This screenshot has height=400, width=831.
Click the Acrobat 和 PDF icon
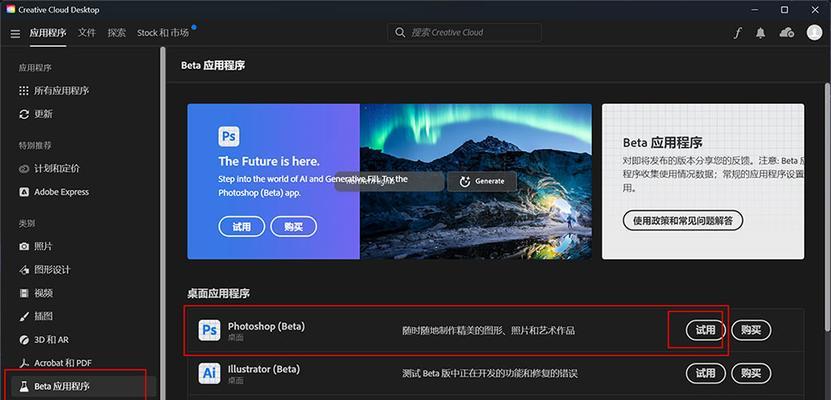click(x=24, y=363)
